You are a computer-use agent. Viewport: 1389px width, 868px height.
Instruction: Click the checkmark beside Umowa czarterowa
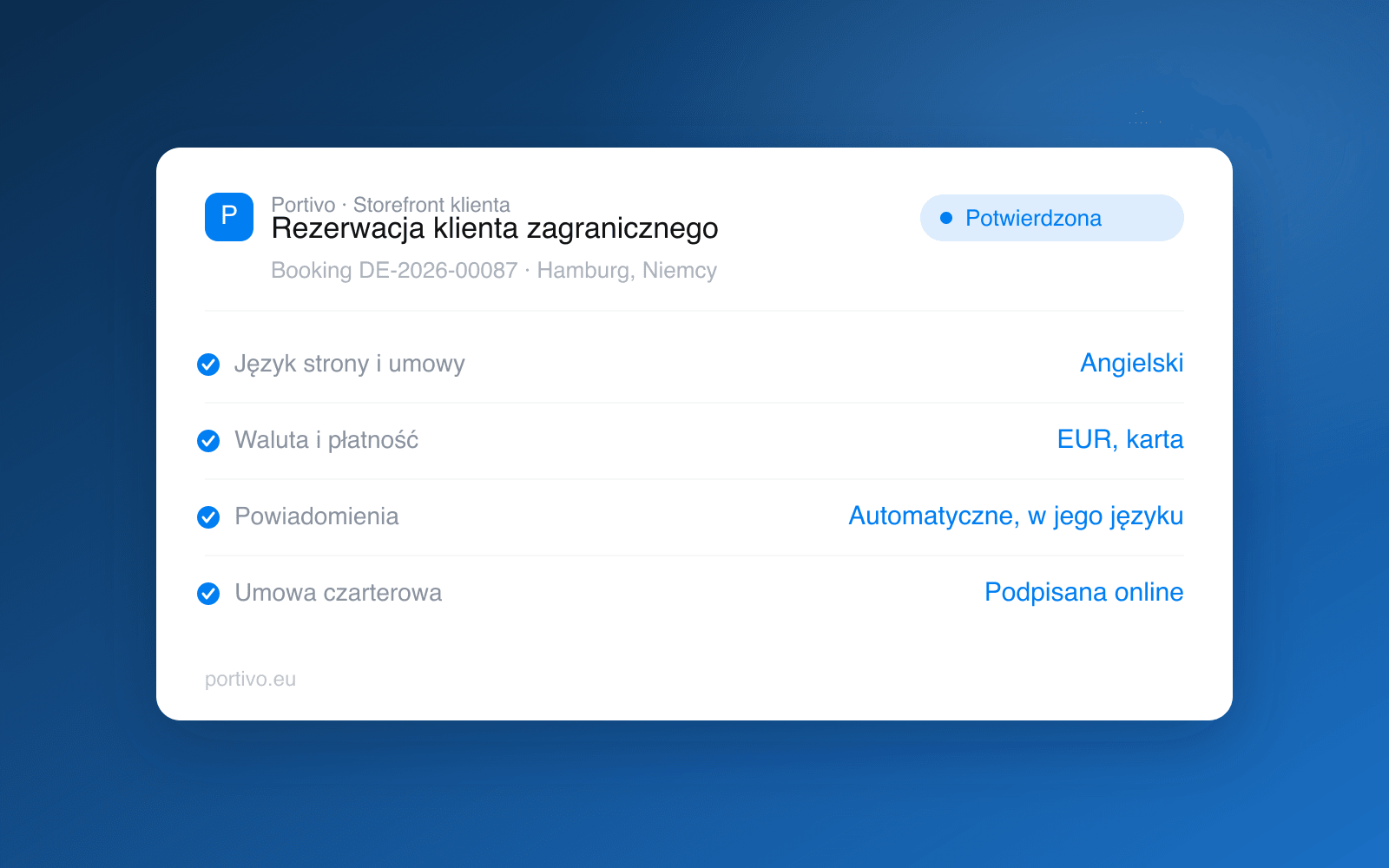tap(208, 594)
